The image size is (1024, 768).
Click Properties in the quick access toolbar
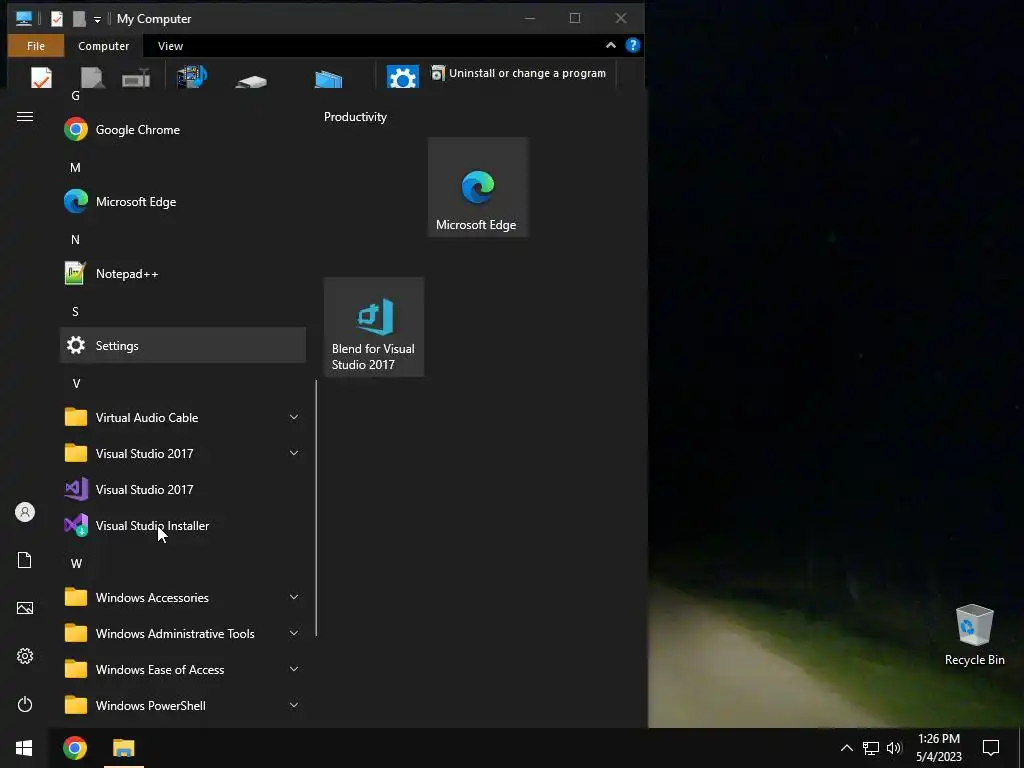[57, 19]
